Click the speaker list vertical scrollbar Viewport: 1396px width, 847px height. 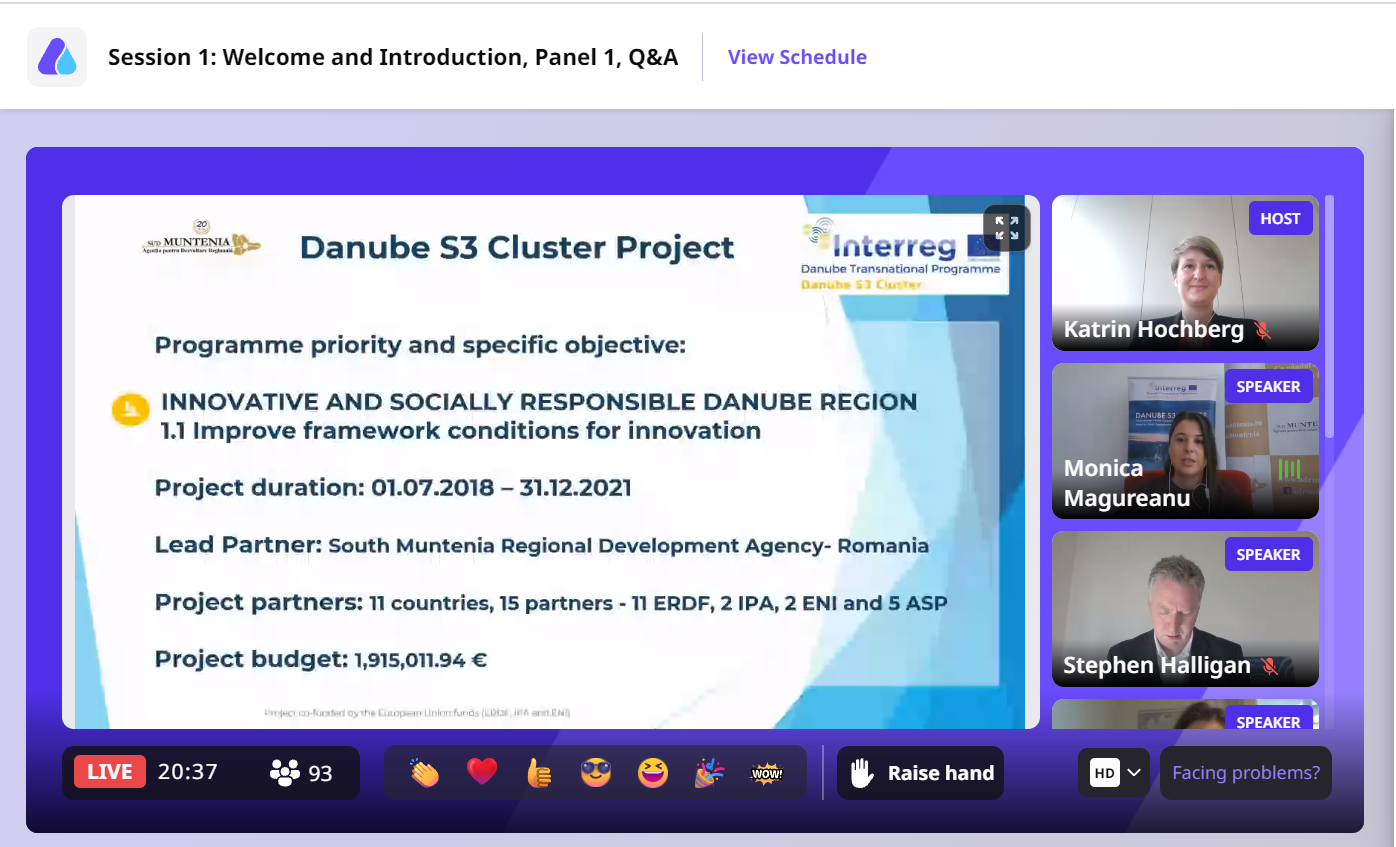tap(1329, 316)
